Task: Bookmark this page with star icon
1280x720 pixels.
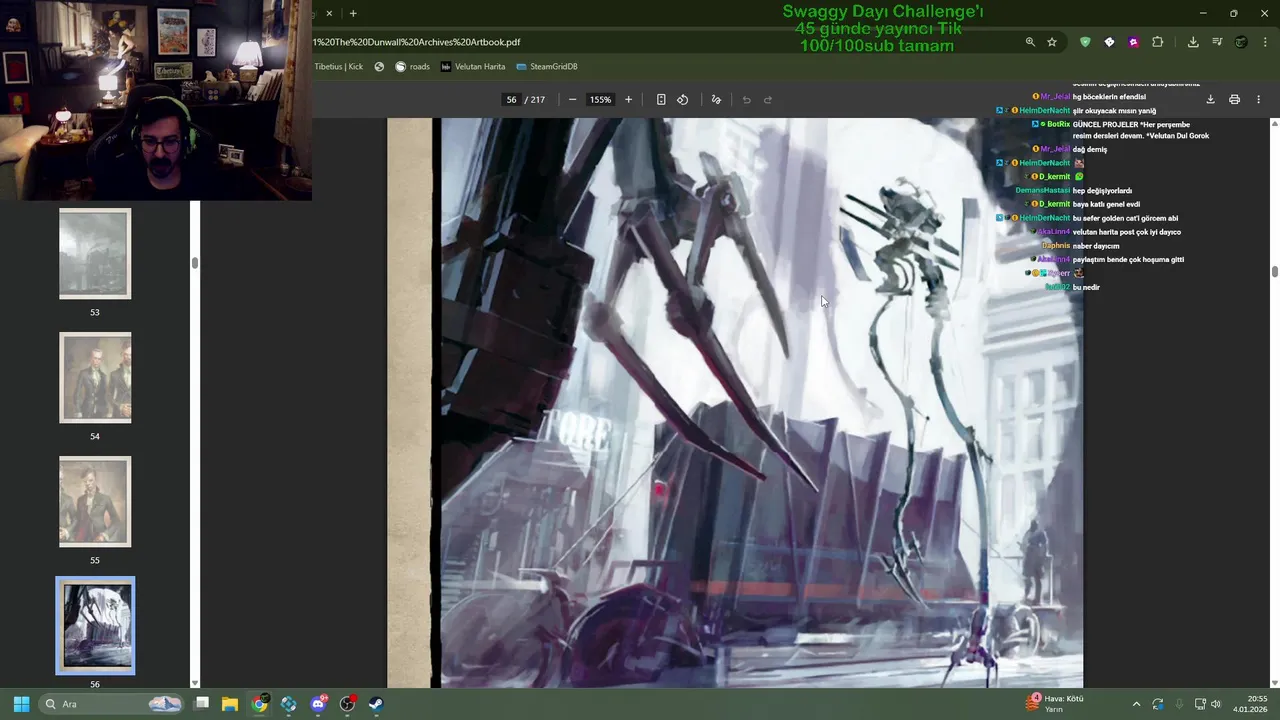Action: [1052, 42]
